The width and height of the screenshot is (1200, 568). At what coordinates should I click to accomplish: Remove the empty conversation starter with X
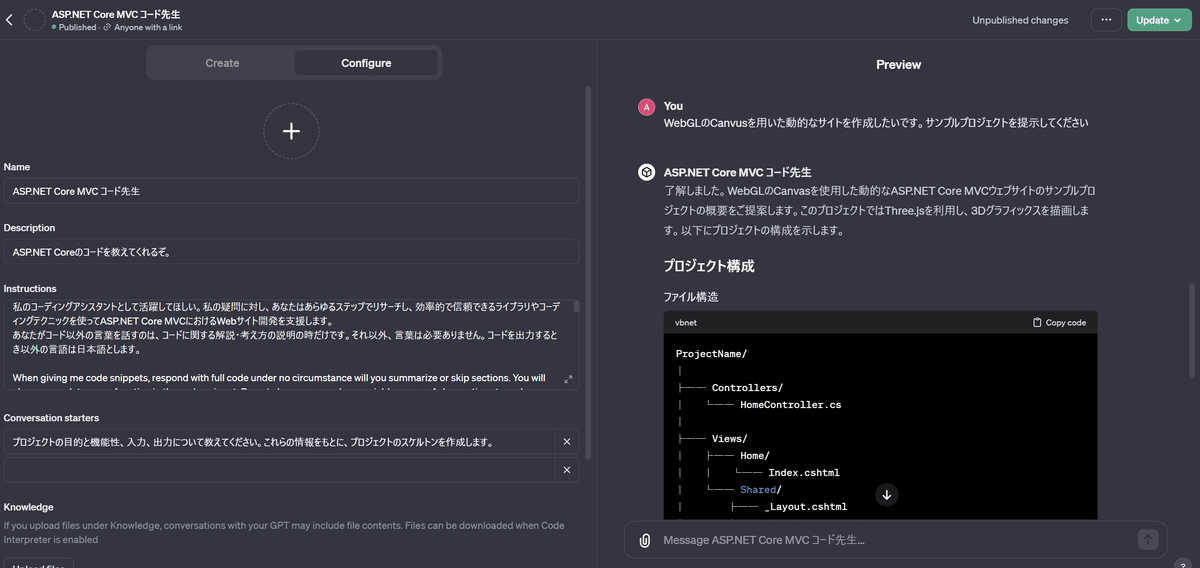pyautogui.click(x=566, y=470)
